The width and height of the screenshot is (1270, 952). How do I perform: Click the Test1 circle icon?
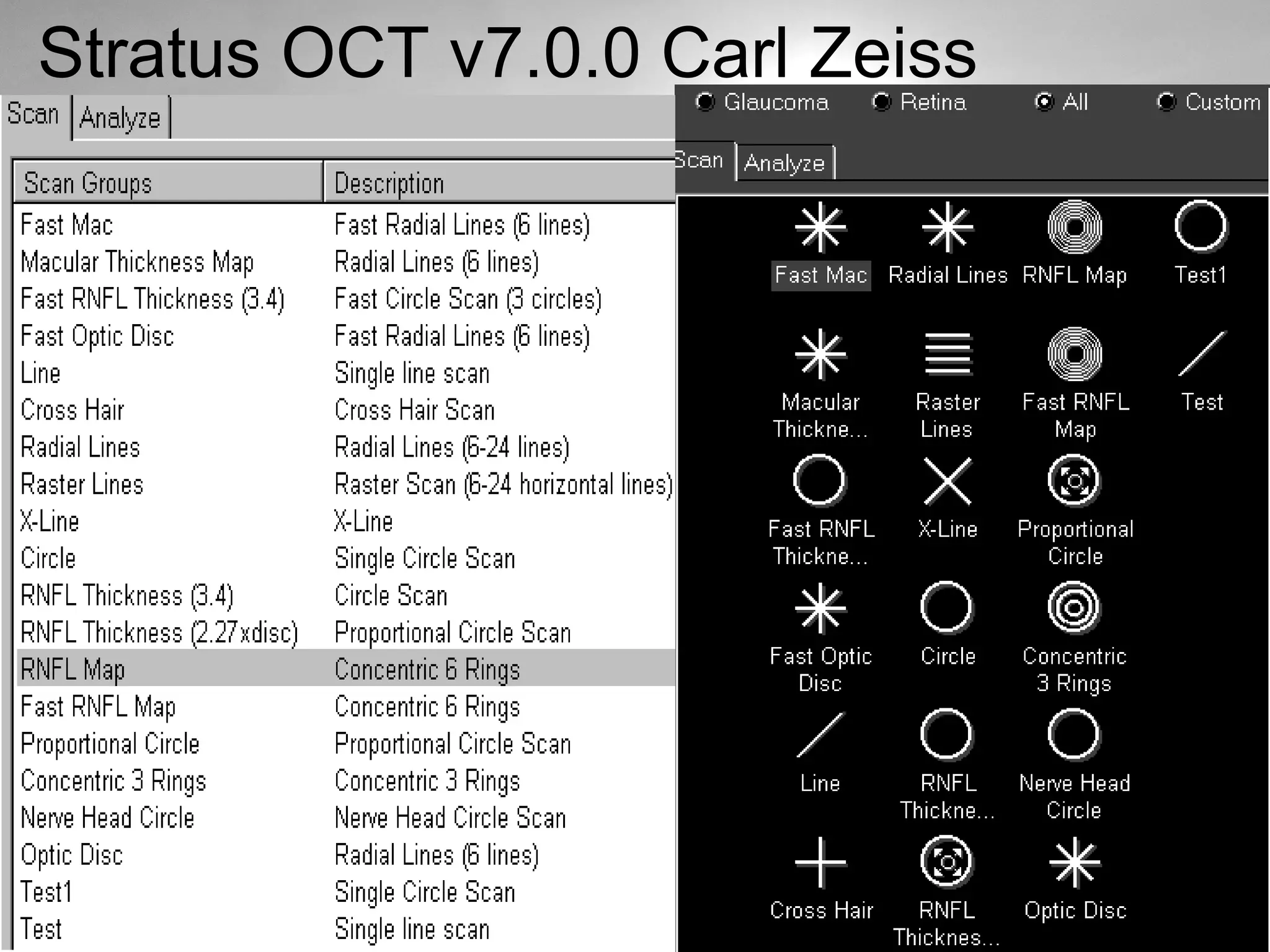[1201, 226]
